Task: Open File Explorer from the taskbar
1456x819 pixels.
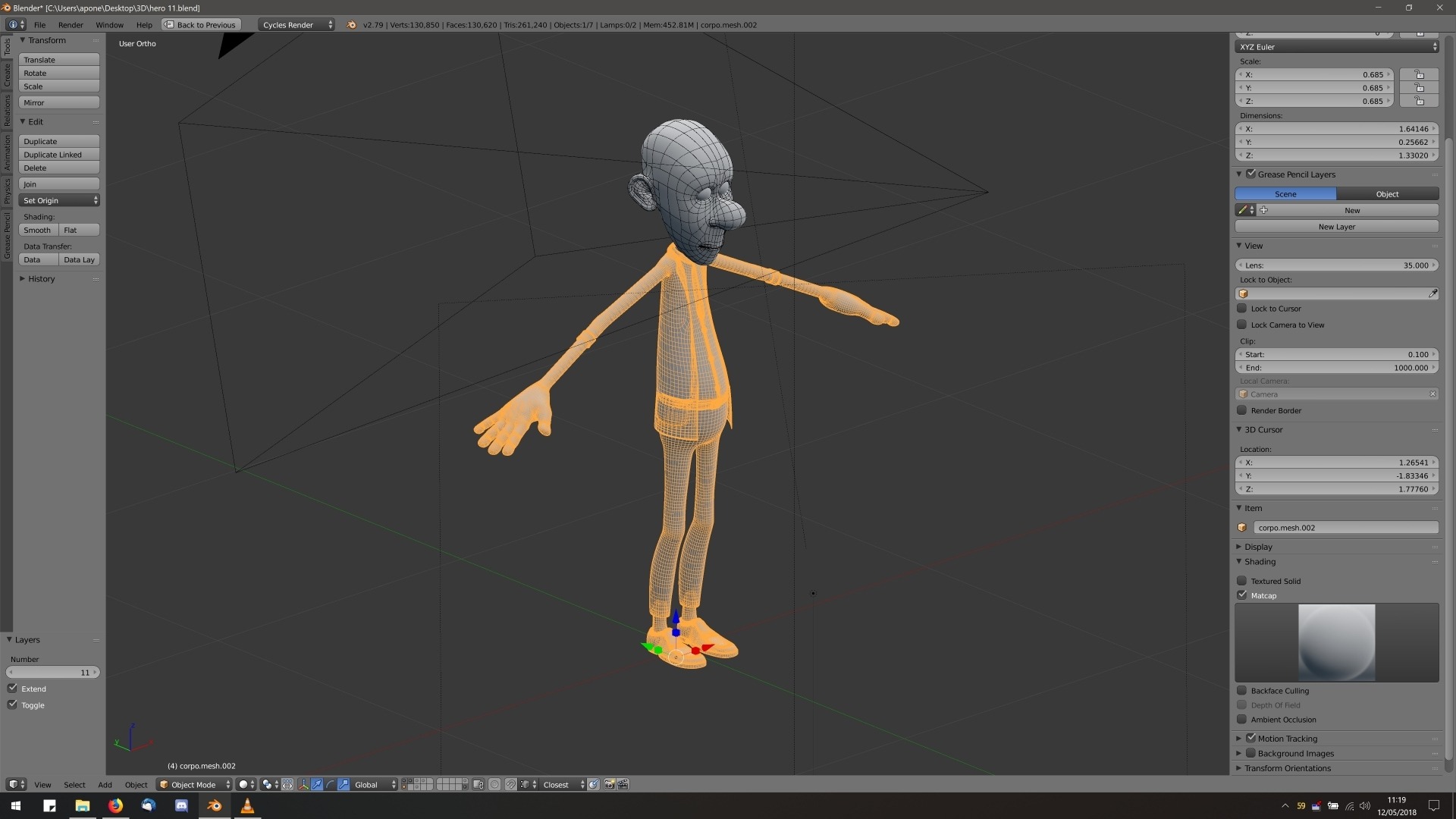Action: coord(82,805)
